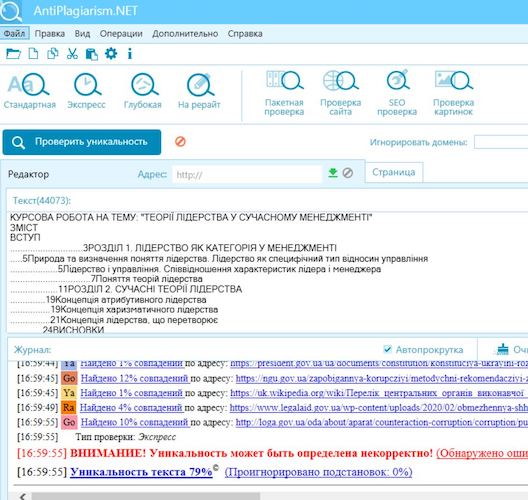The height and width of the screenshot is (500, 528).
Task: Toggle the Автопрокрутка checkbox
Action: [x=388, y=349]
